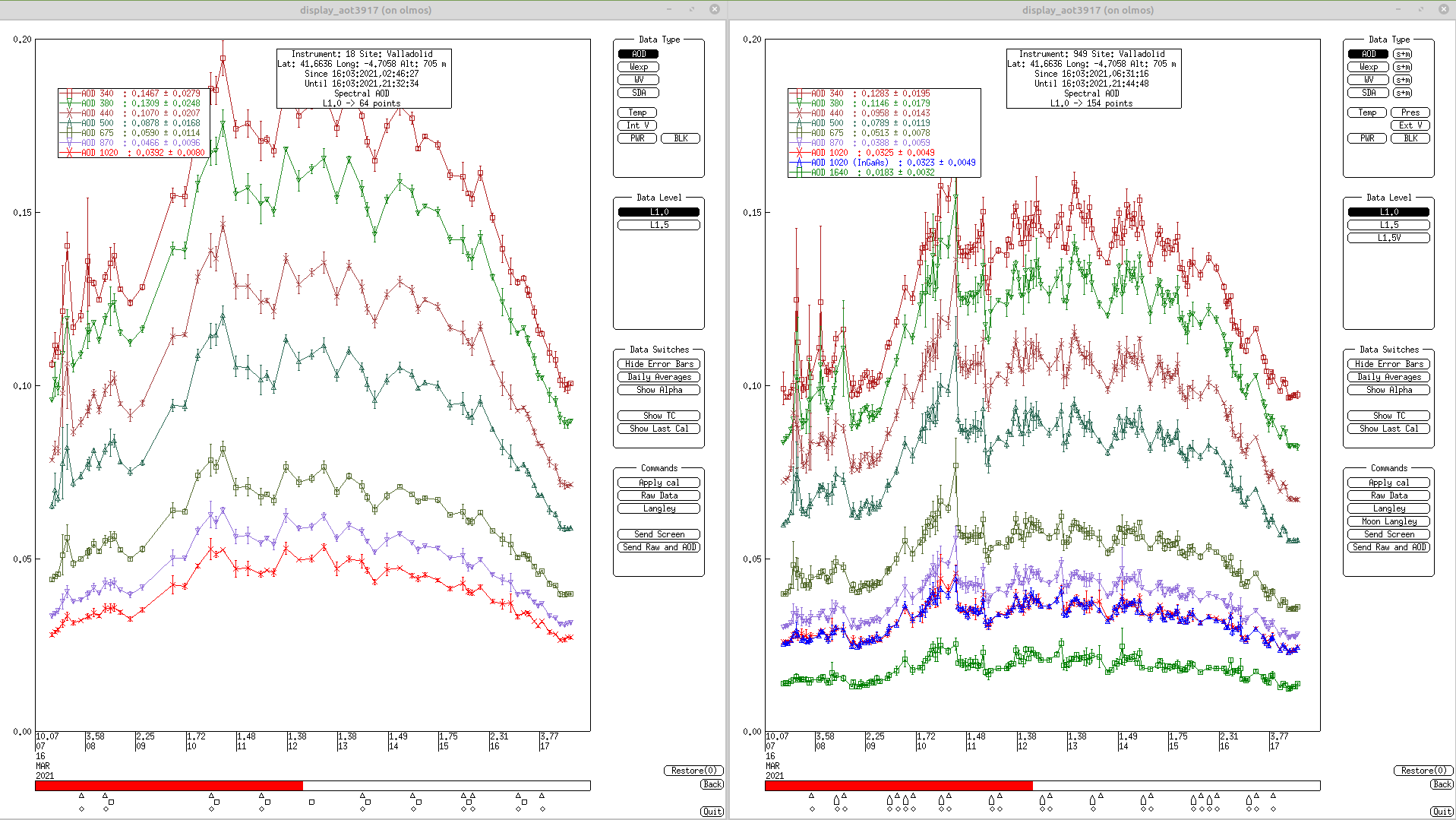Click s+m button next to Wexp in right window
This screenshot has width=1456, height=820.
tap(1403, 67)
